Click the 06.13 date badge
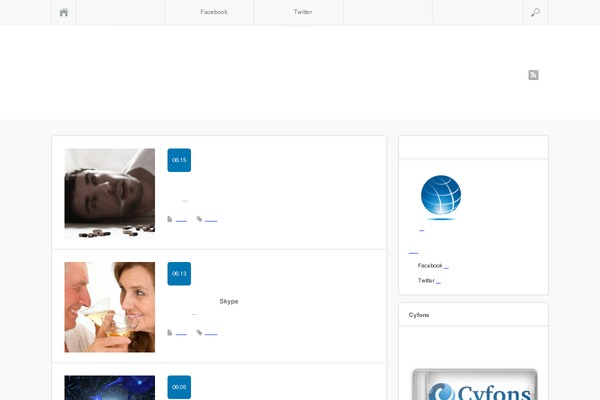The height and width of the screenshot is (400, 600). point(179,274)
